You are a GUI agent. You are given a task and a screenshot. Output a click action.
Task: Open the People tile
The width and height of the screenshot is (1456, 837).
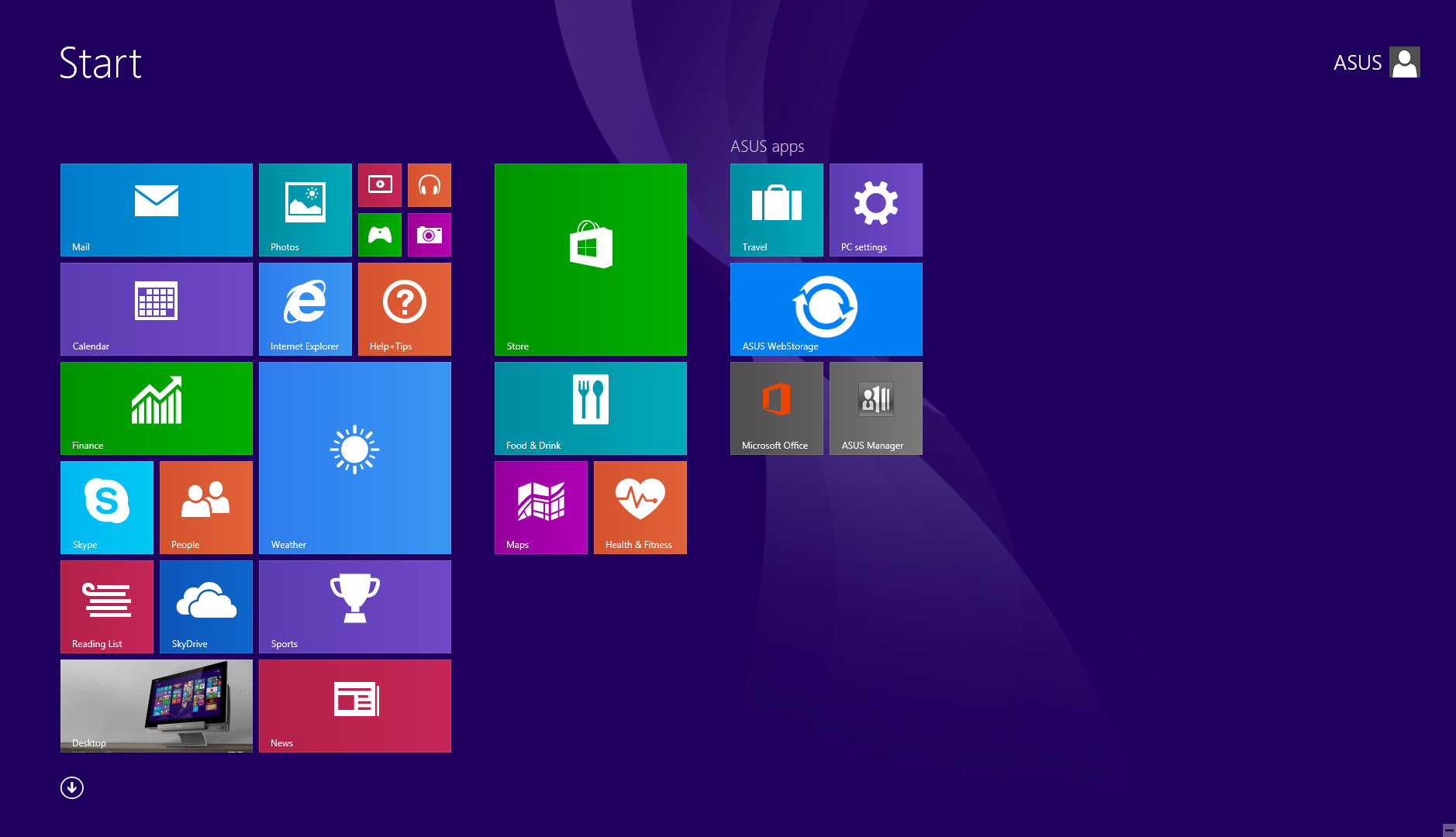tap(206, 508)
